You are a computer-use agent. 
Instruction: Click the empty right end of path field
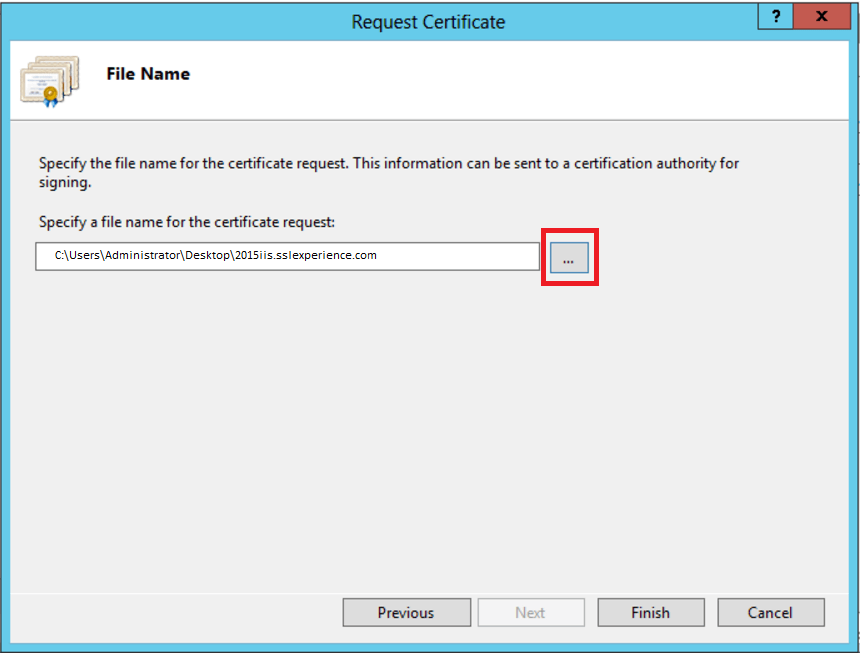480,256
